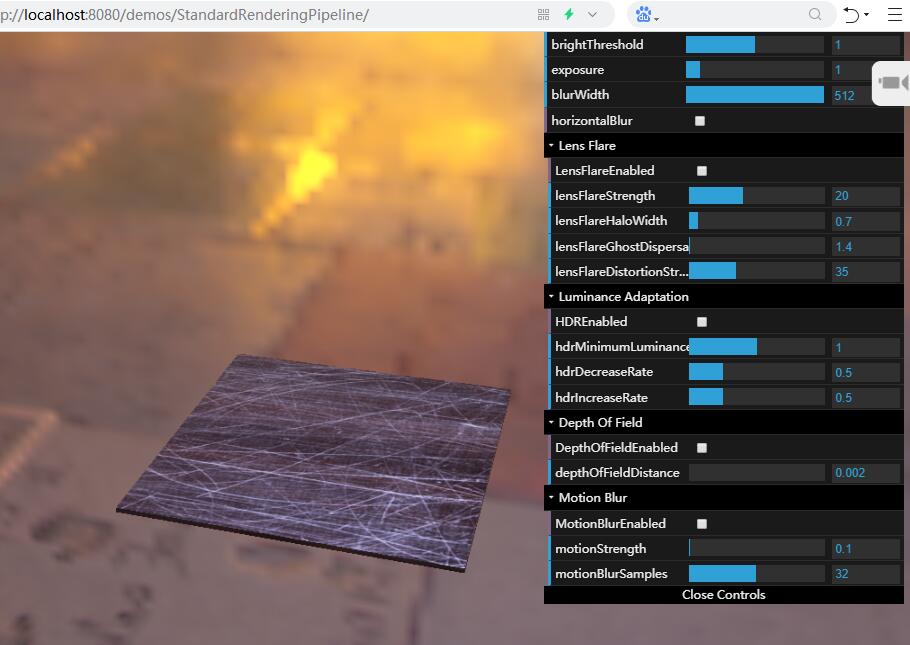Click the green lightning speed-mode icon
The width and height of the screenshot is (910, 645).
569,15
